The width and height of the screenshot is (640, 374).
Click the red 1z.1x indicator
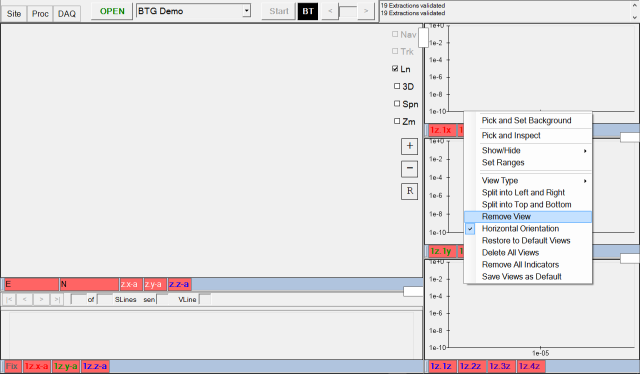pos(441,130)
